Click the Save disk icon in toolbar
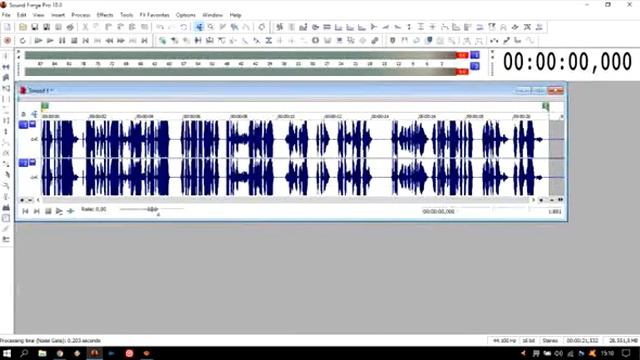The image size is (640, 360). click(35, 27)
